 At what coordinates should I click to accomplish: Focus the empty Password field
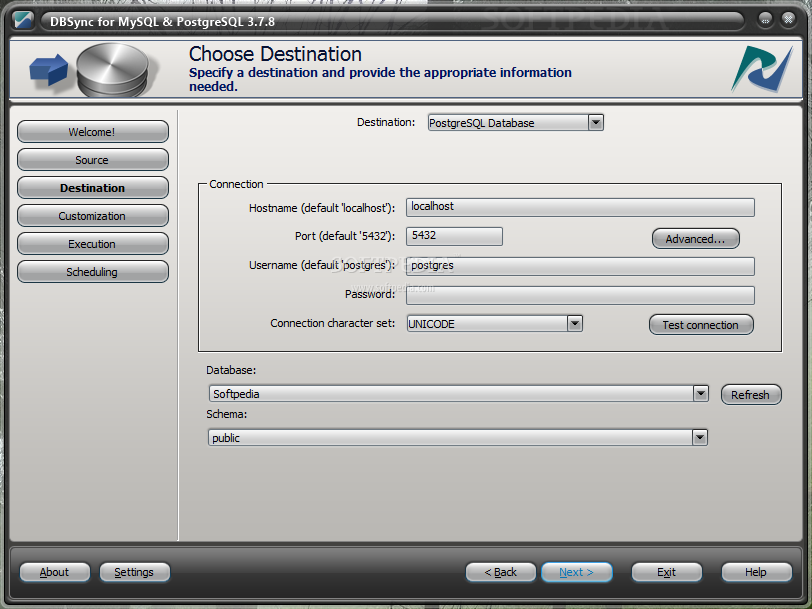point(580,295)
